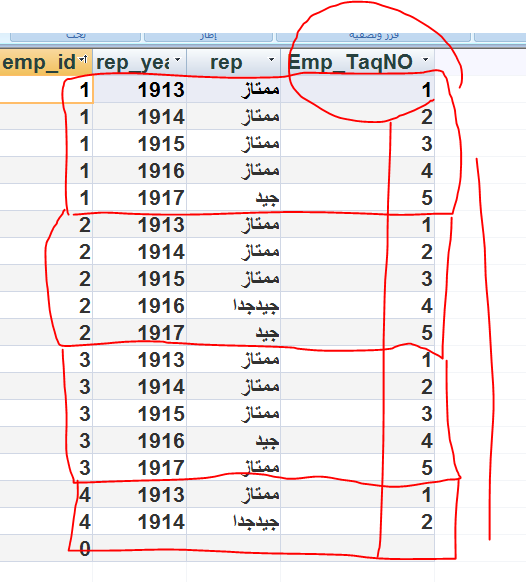This screenshot has width=526, height=582.
Task: Click year 1913 cell for emp_id 3
Action: 140,360
